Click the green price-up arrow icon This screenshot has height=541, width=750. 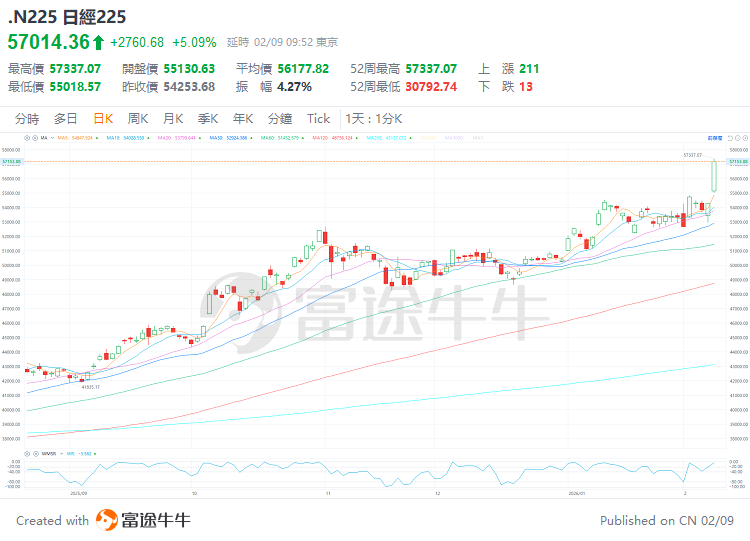[x=98, y=42]
